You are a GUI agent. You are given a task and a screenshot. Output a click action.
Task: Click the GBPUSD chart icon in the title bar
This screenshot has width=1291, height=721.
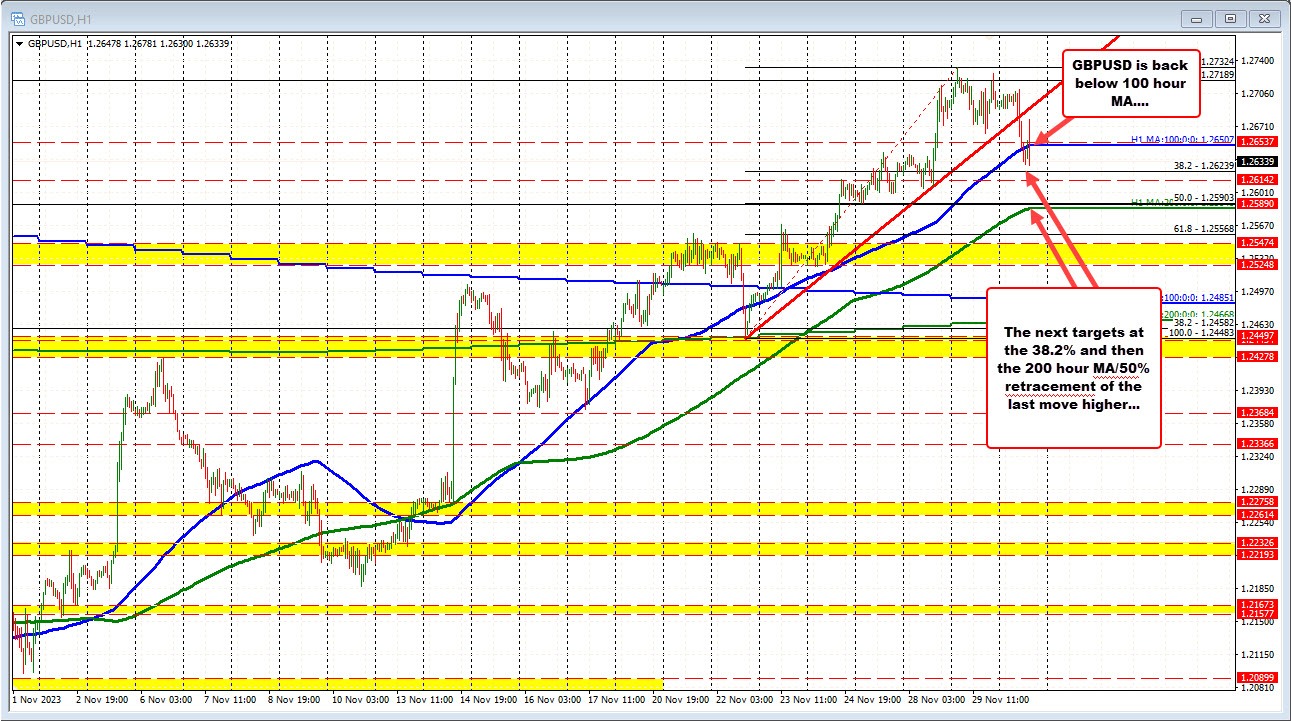20,17
